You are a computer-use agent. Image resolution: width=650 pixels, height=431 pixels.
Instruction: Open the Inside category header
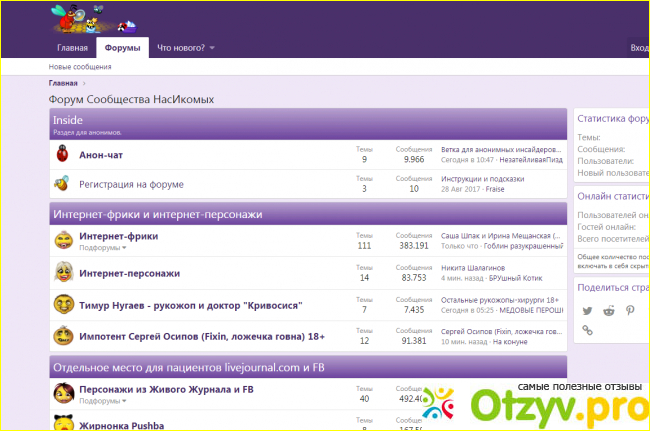tap(68, 120)
